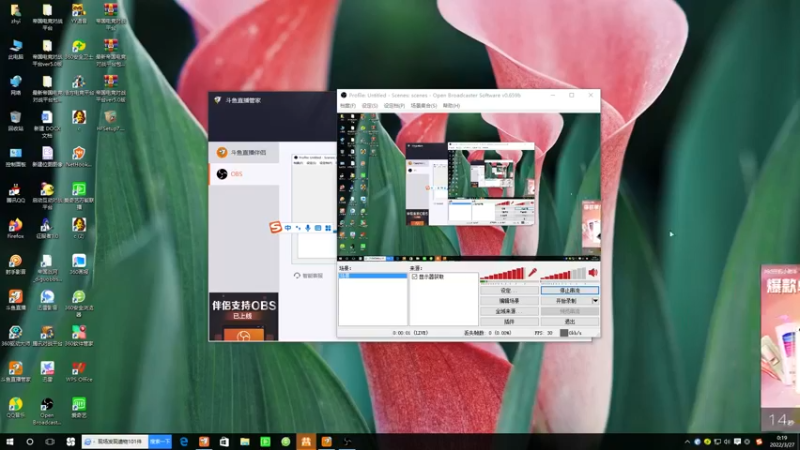Open the Windows Start menu

pyautogui.click(x=10, y=442)
